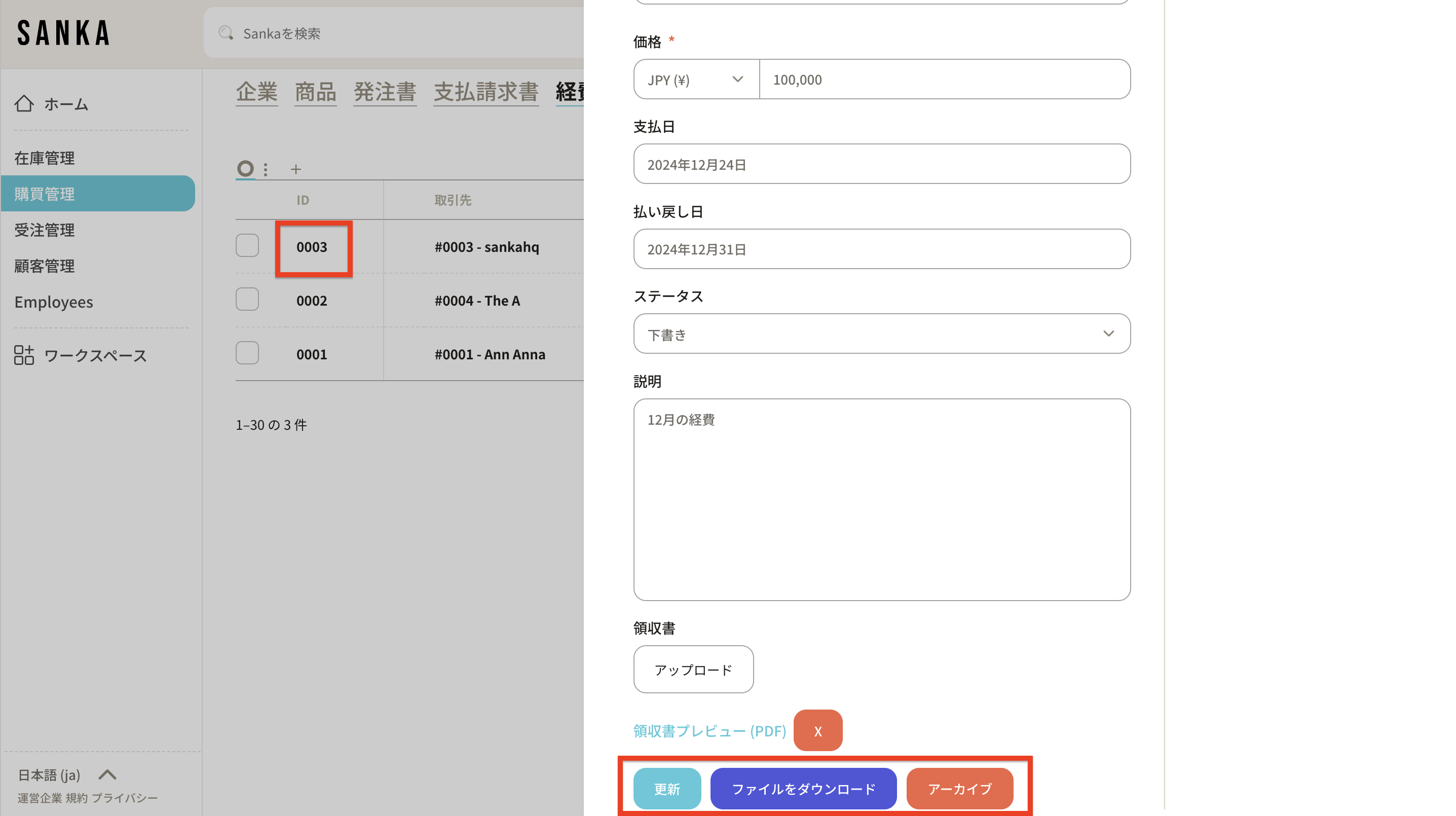Viewport: 1456px width, 816px height.
Task: Click the 更新 button
Action: (666, 788)
